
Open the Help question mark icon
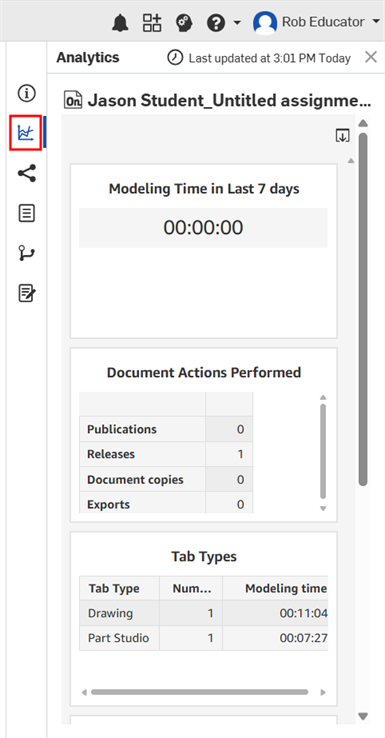(216, 22)
